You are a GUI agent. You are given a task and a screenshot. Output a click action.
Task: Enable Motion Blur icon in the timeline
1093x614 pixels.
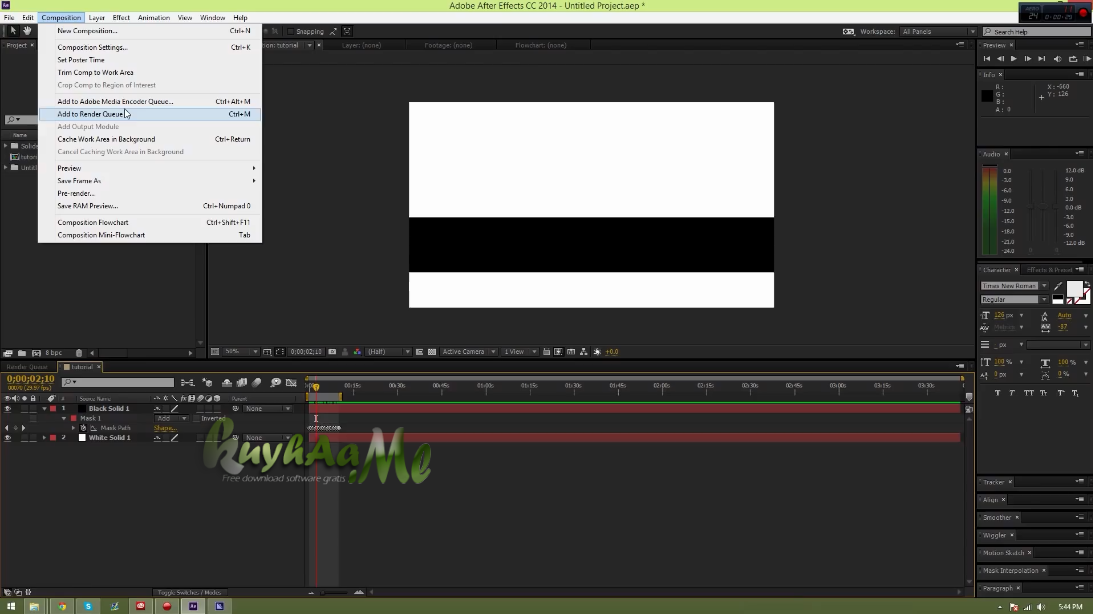[x=257, y=383]
